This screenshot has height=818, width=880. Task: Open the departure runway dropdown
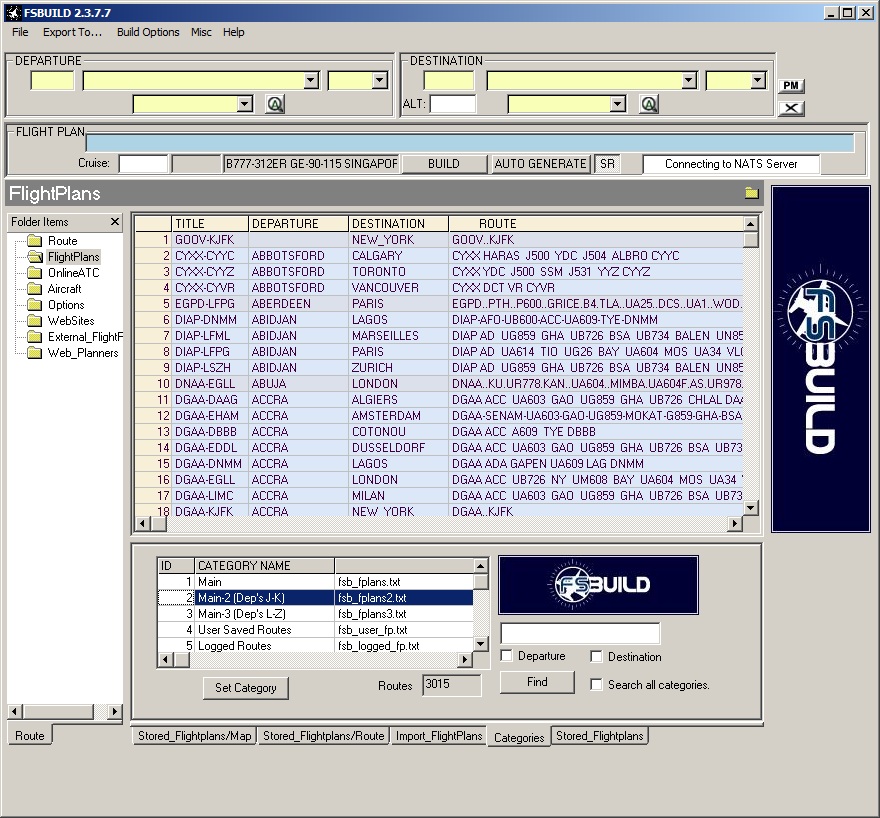pos(380,81)
